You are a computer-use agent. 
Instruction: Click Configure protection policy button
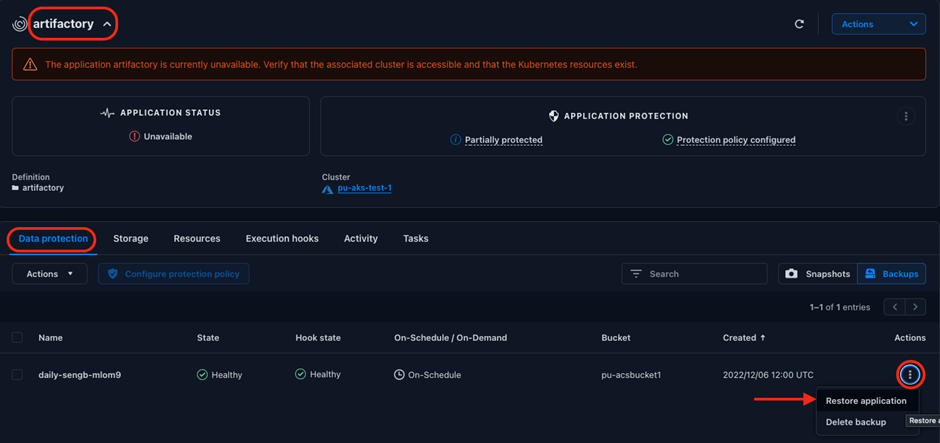[174, 273]
